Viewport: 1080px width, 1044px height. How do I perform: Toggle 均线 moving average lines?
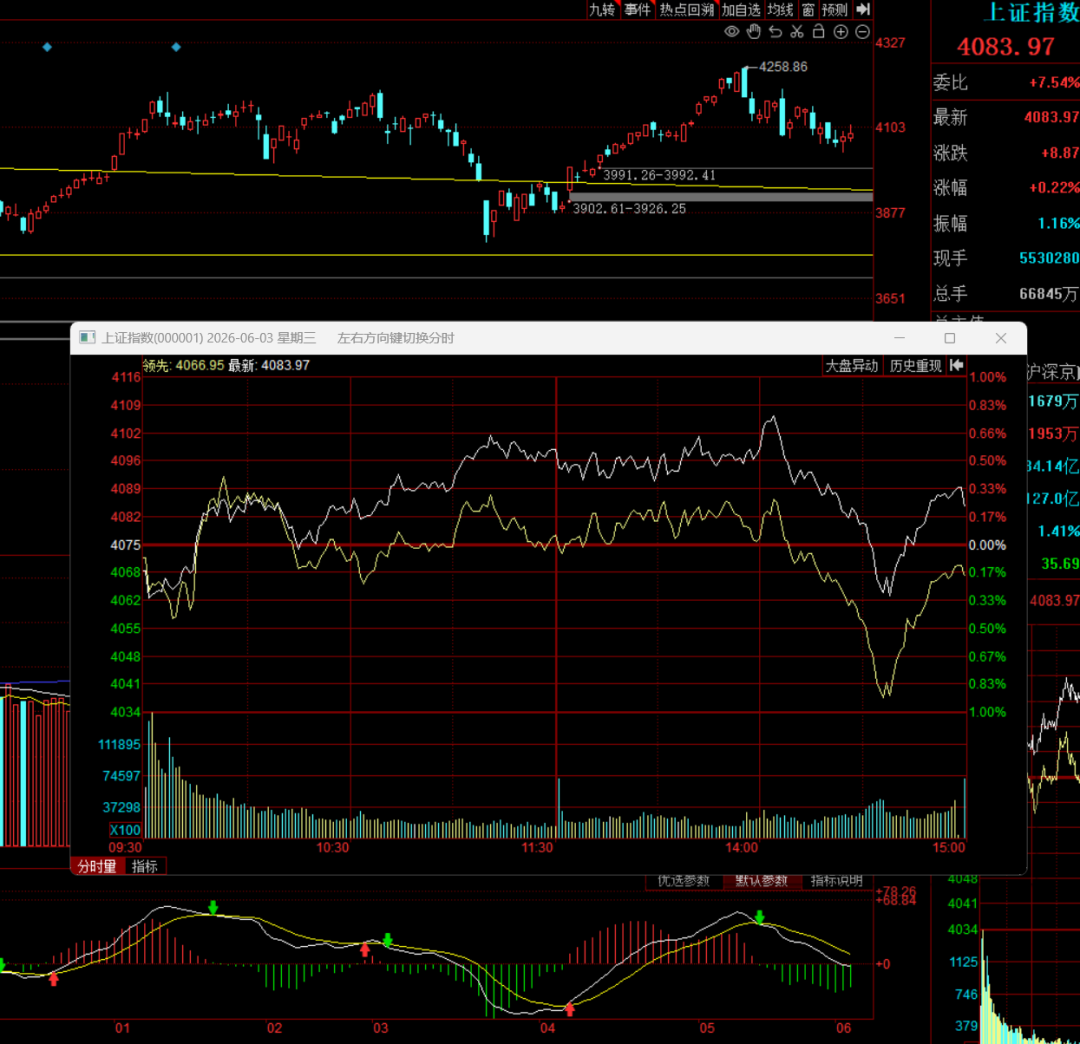click(780, 10)
